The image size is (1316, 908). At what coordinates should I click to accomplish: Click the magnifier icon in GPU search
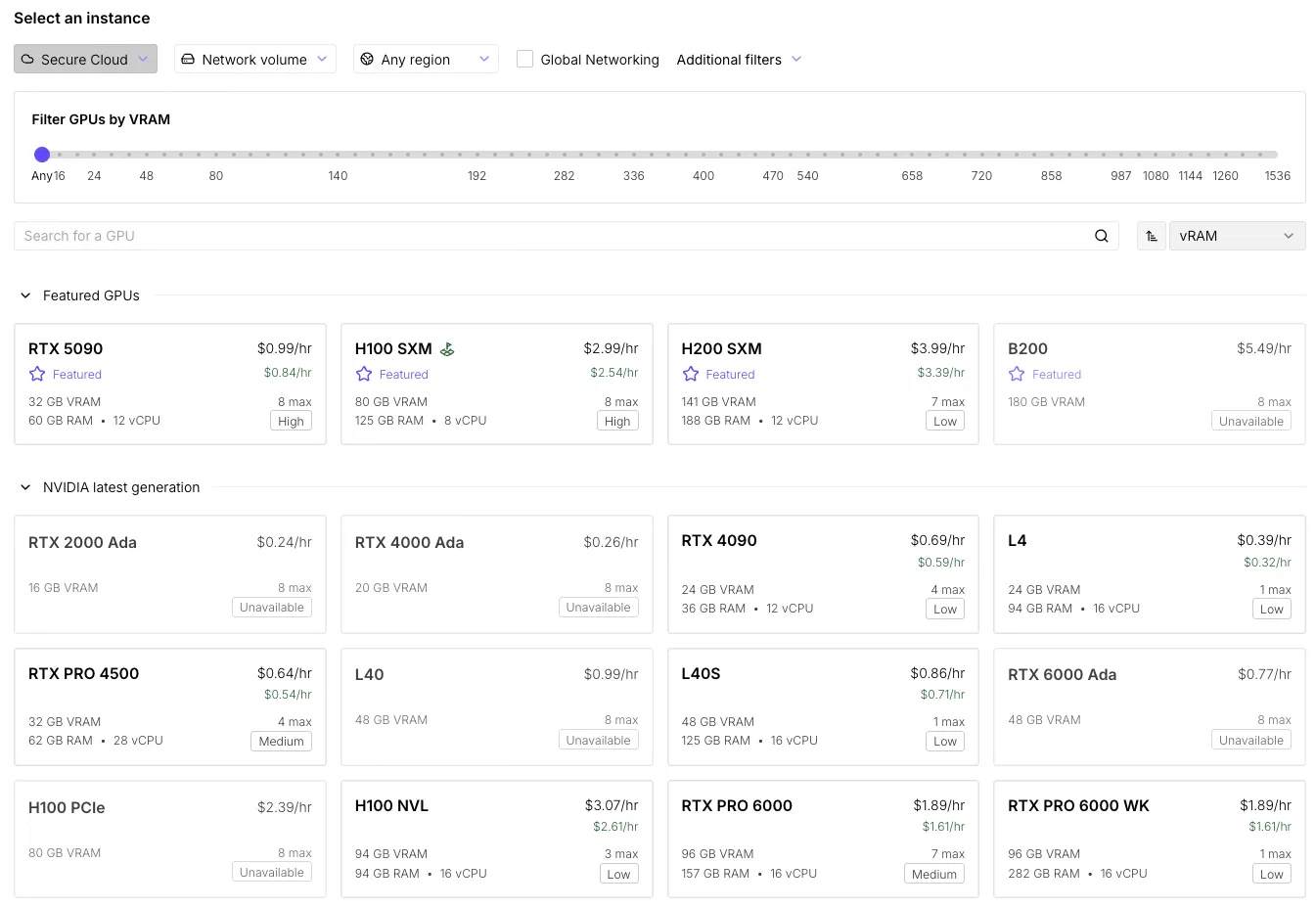(1101, 236)
